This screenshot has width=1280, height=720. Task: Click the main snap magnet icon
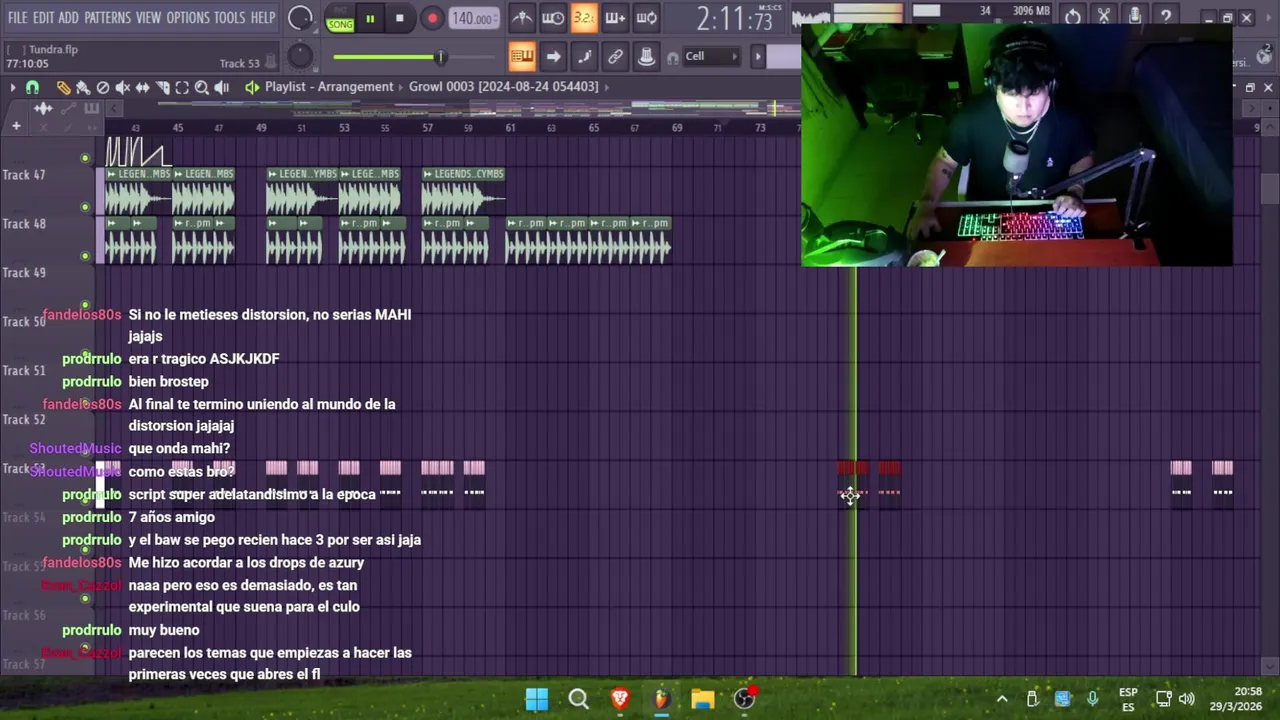pos(672,57)
